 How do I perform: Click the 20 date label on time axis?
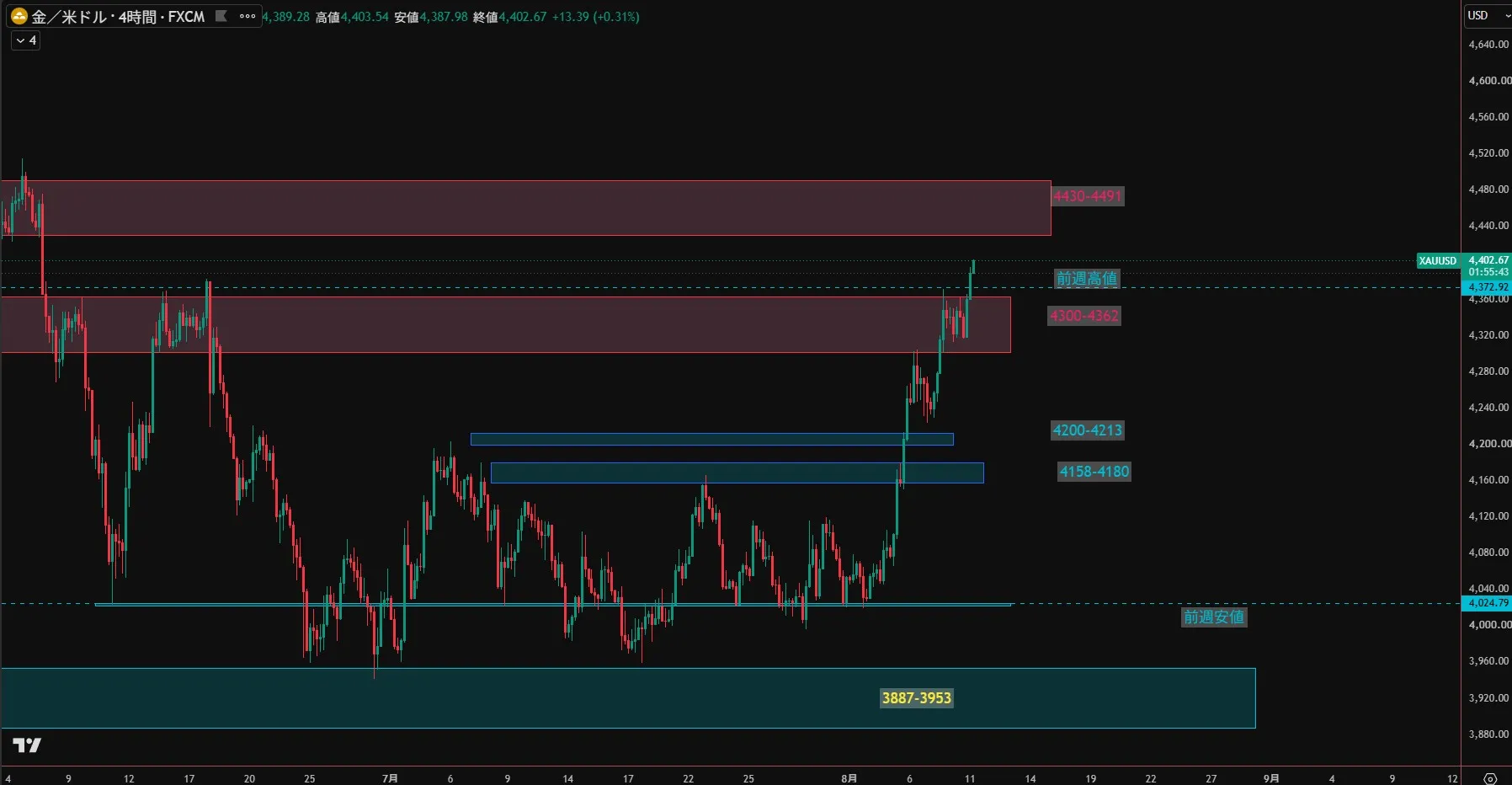pos(249,778)
